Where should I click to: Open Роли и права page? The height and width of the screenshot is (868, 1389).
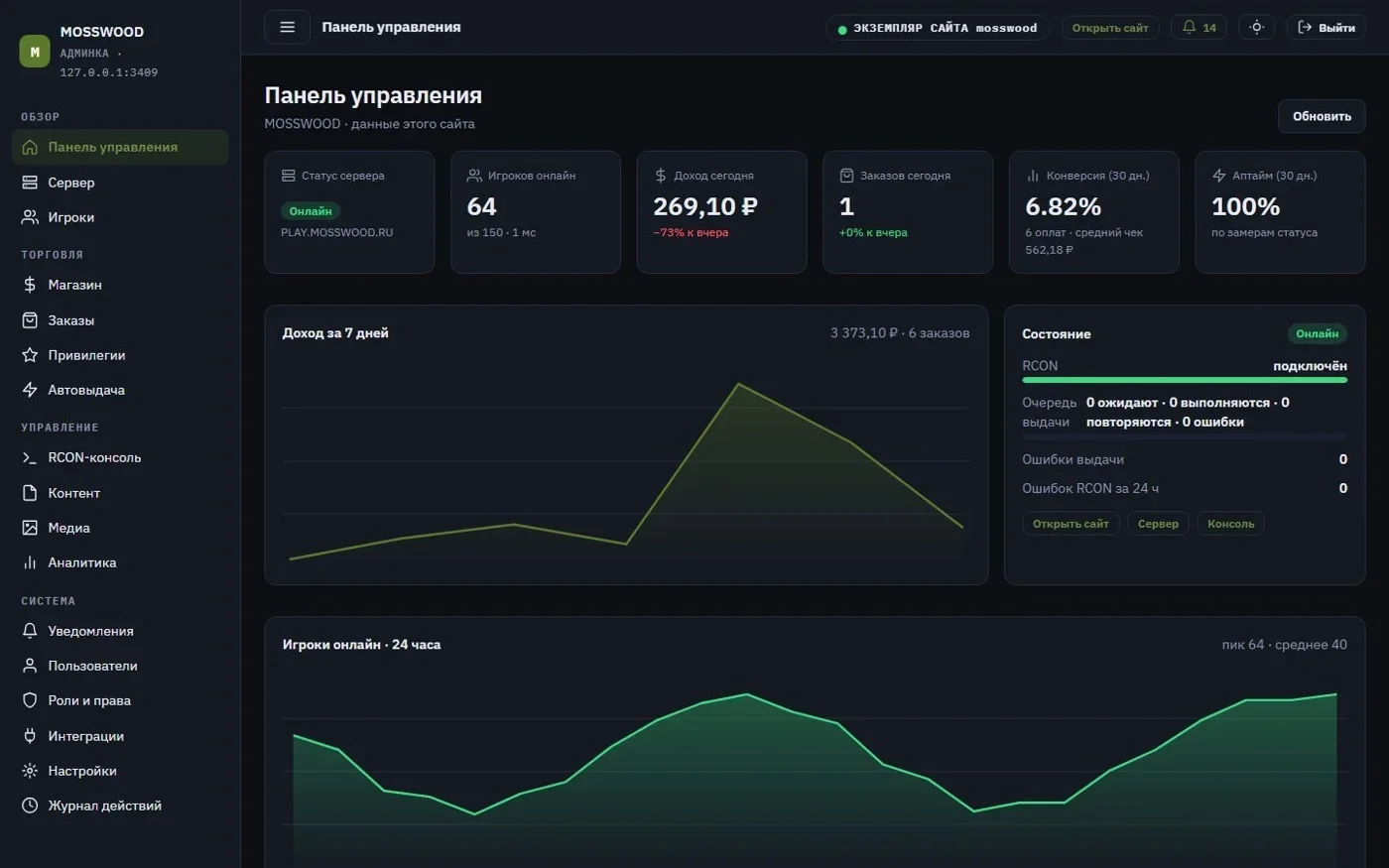click(120, 700)
